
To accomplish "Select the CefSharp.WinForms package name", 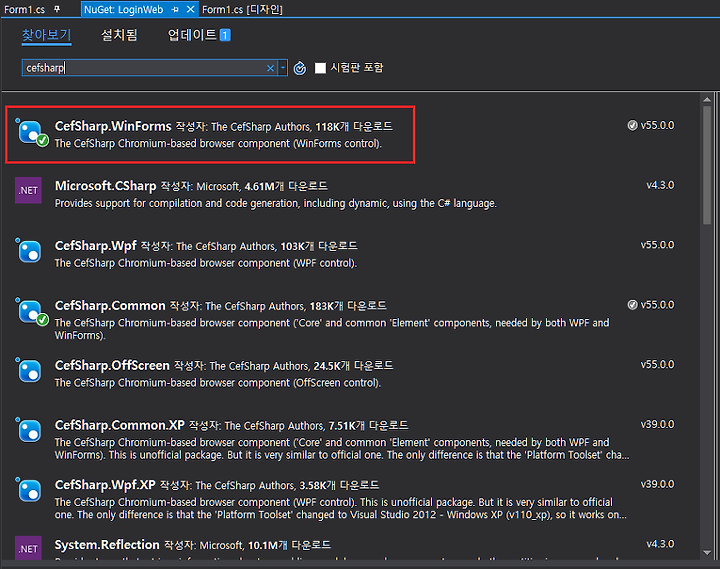I will click(x=113, y=126).
